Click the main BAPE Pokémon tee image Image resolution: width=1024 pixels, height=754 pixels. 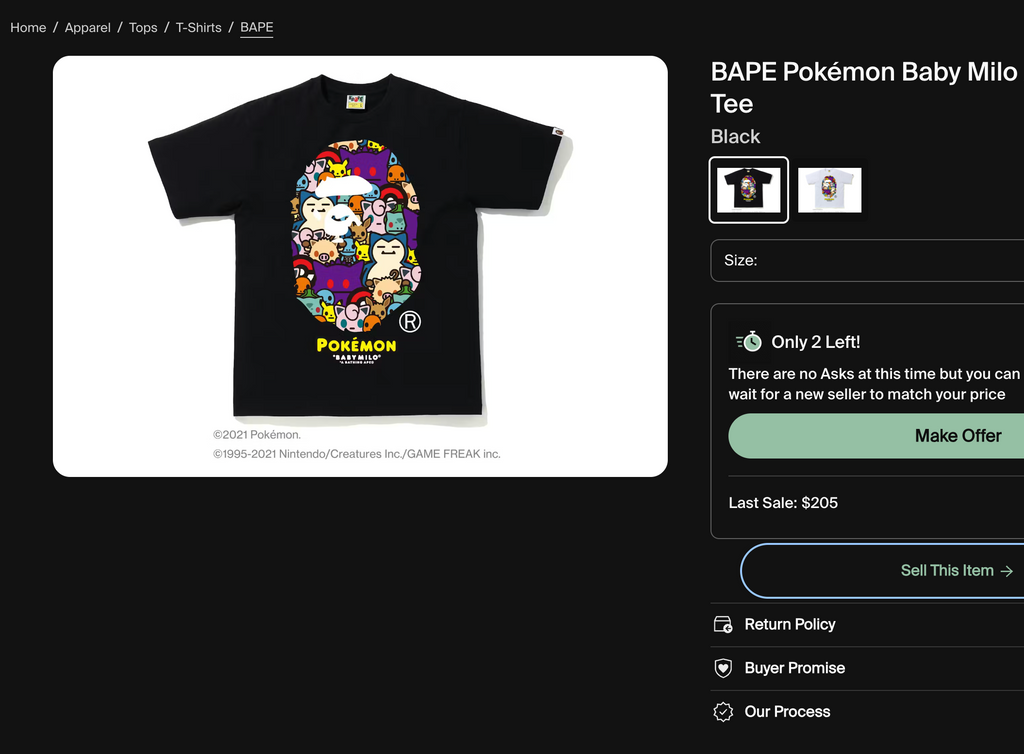[x=360, y=265]
